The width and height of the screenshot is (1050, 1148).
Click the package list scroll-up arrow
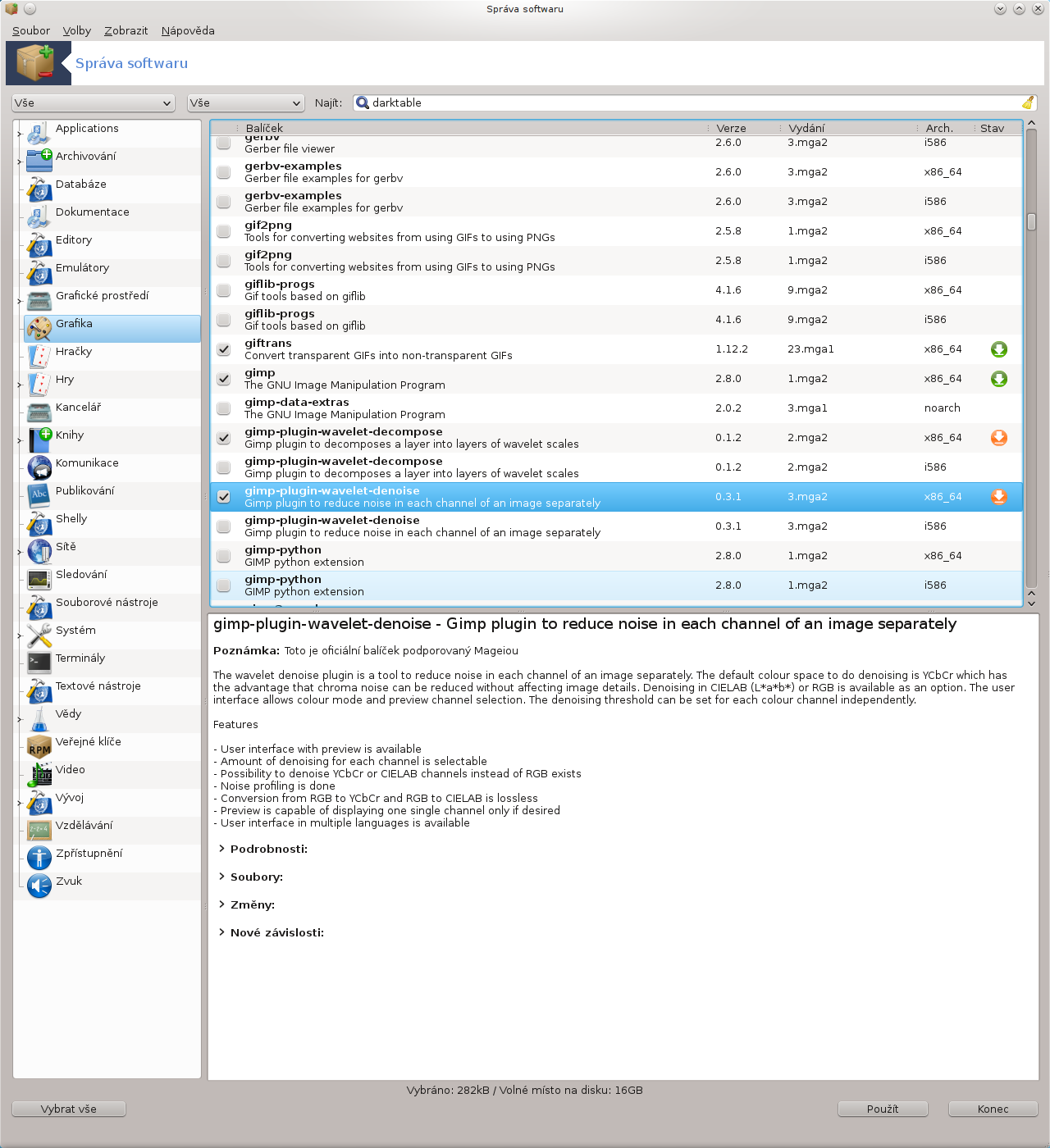tap(1032, 123)
